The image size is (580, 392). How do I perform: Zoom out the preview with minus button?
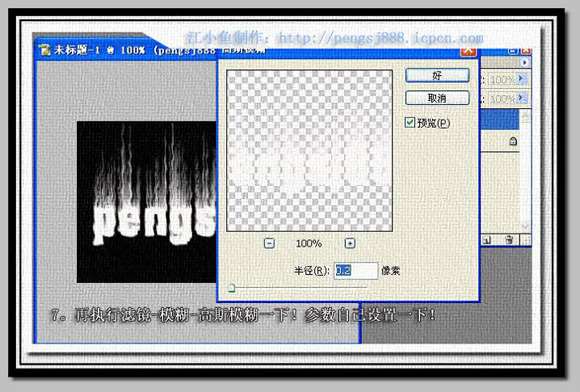coord(269,243)
